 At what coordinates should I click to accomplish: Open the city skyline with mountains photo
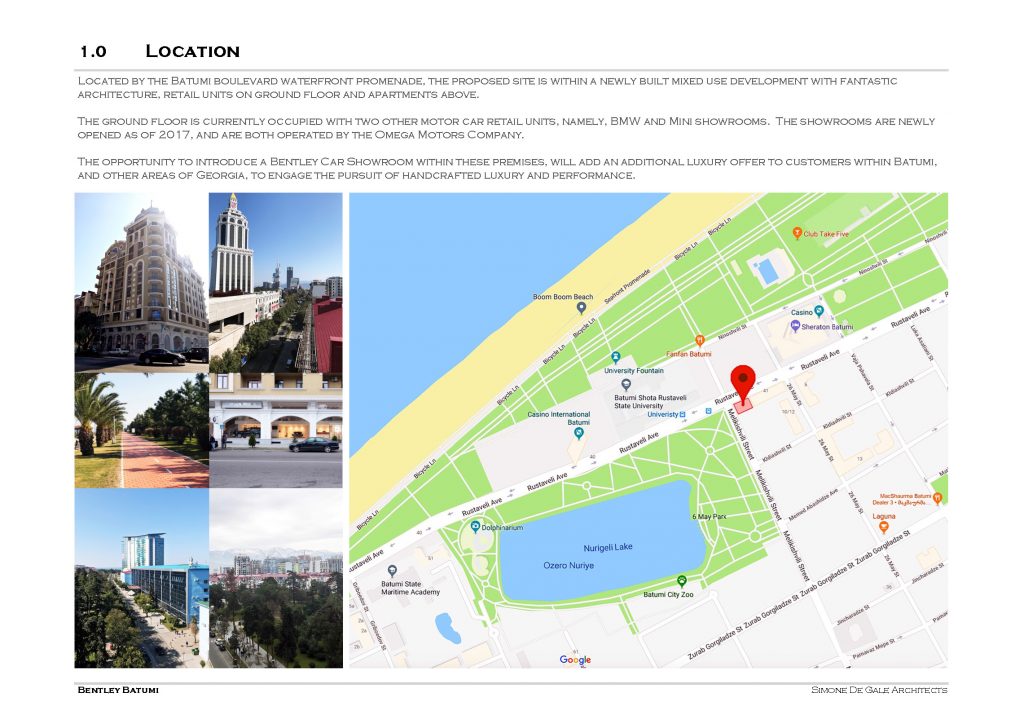tap(276, 578)
